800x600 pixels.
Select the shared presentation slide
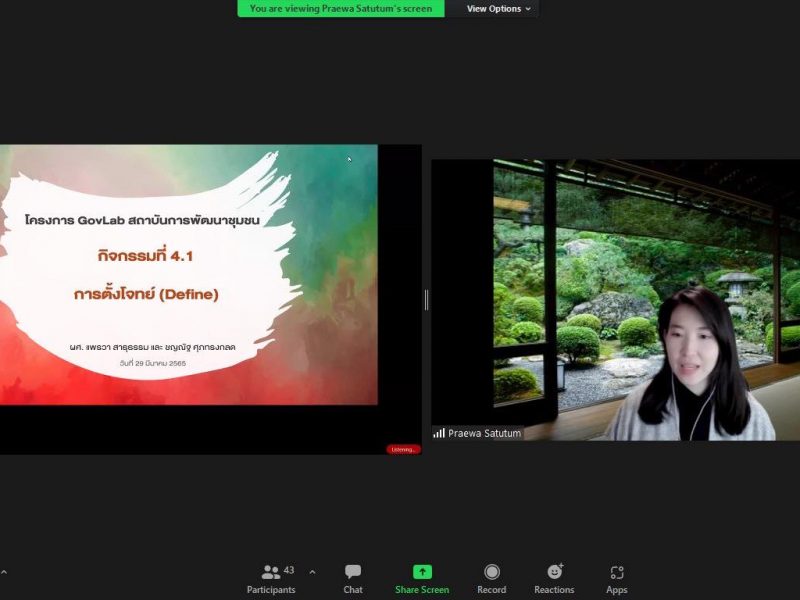click(188, 275)
